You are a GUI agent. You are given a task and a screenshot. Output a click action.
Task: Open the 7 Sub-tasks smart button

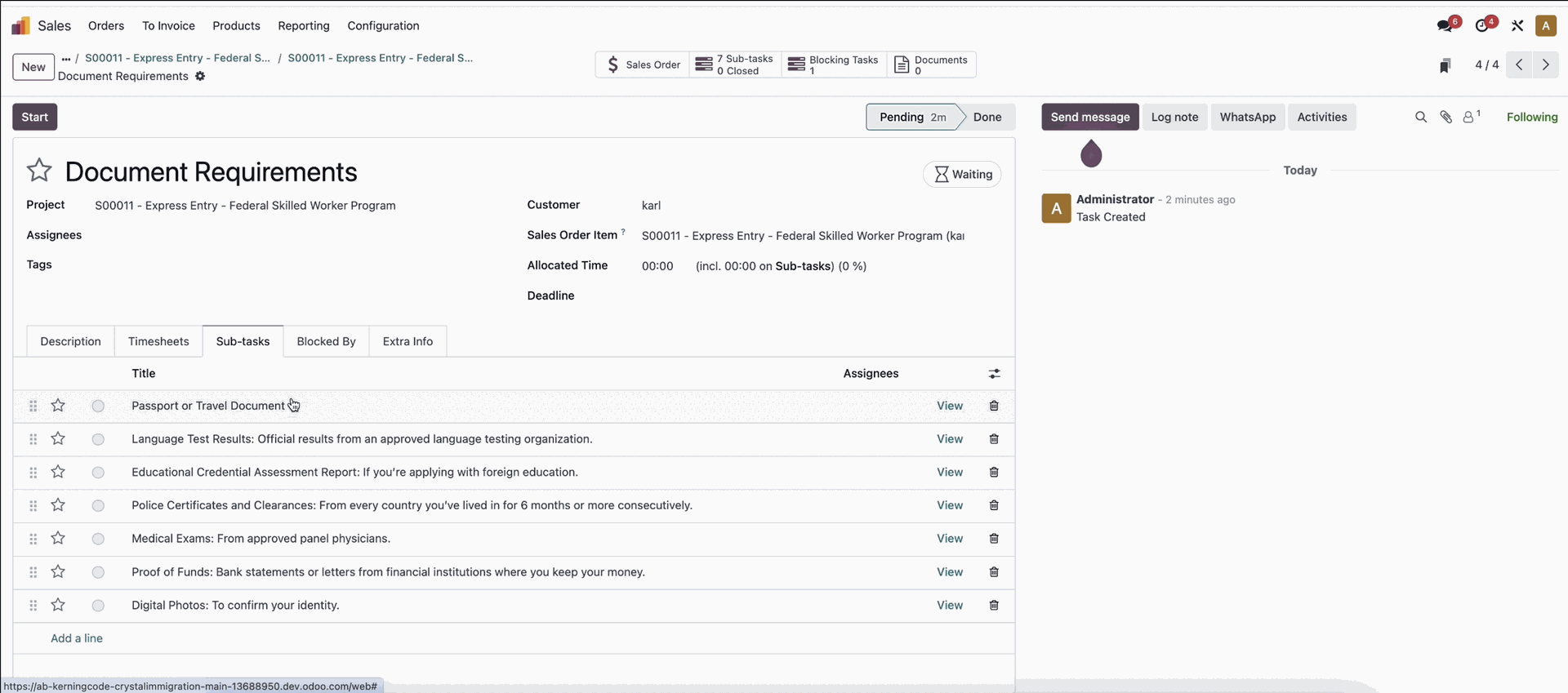[x=735, y=64]
